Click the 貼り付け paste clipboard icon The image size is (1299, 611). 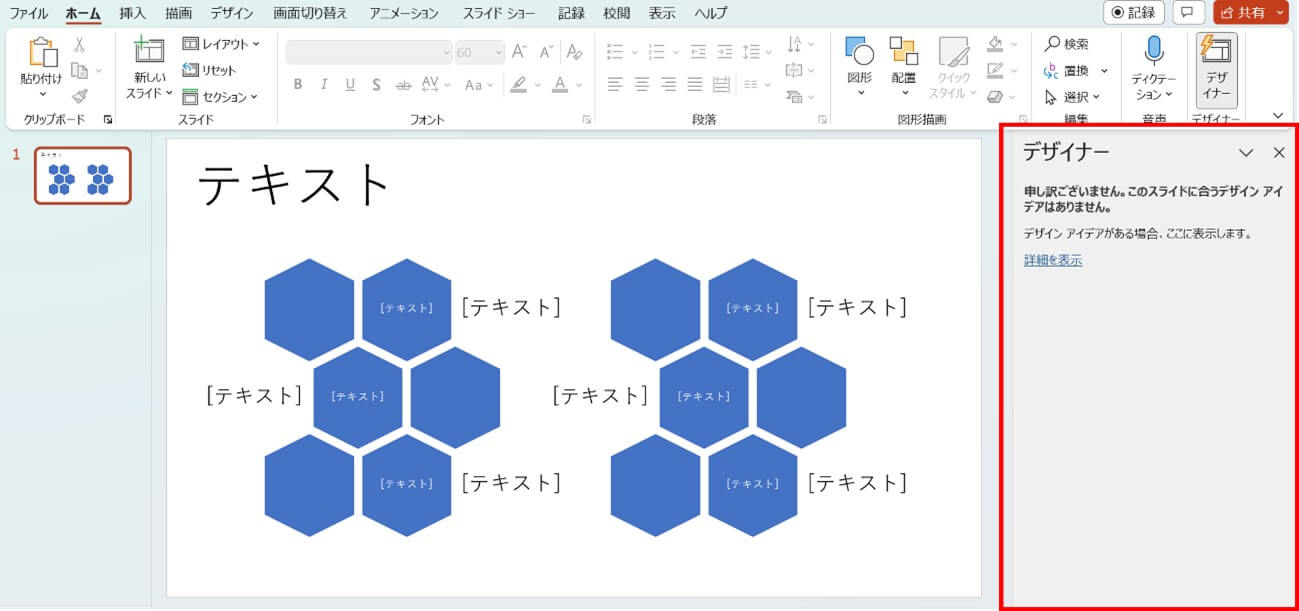[x=42, y=53]
